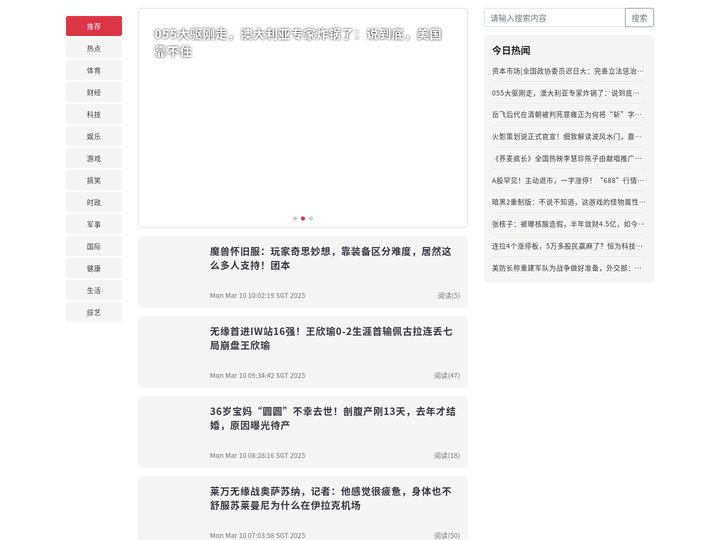Click timestamp Mon Mar 10 10:02:19 SGT 2025
This screenshot has width=720, height=540.
click(258, 296)
